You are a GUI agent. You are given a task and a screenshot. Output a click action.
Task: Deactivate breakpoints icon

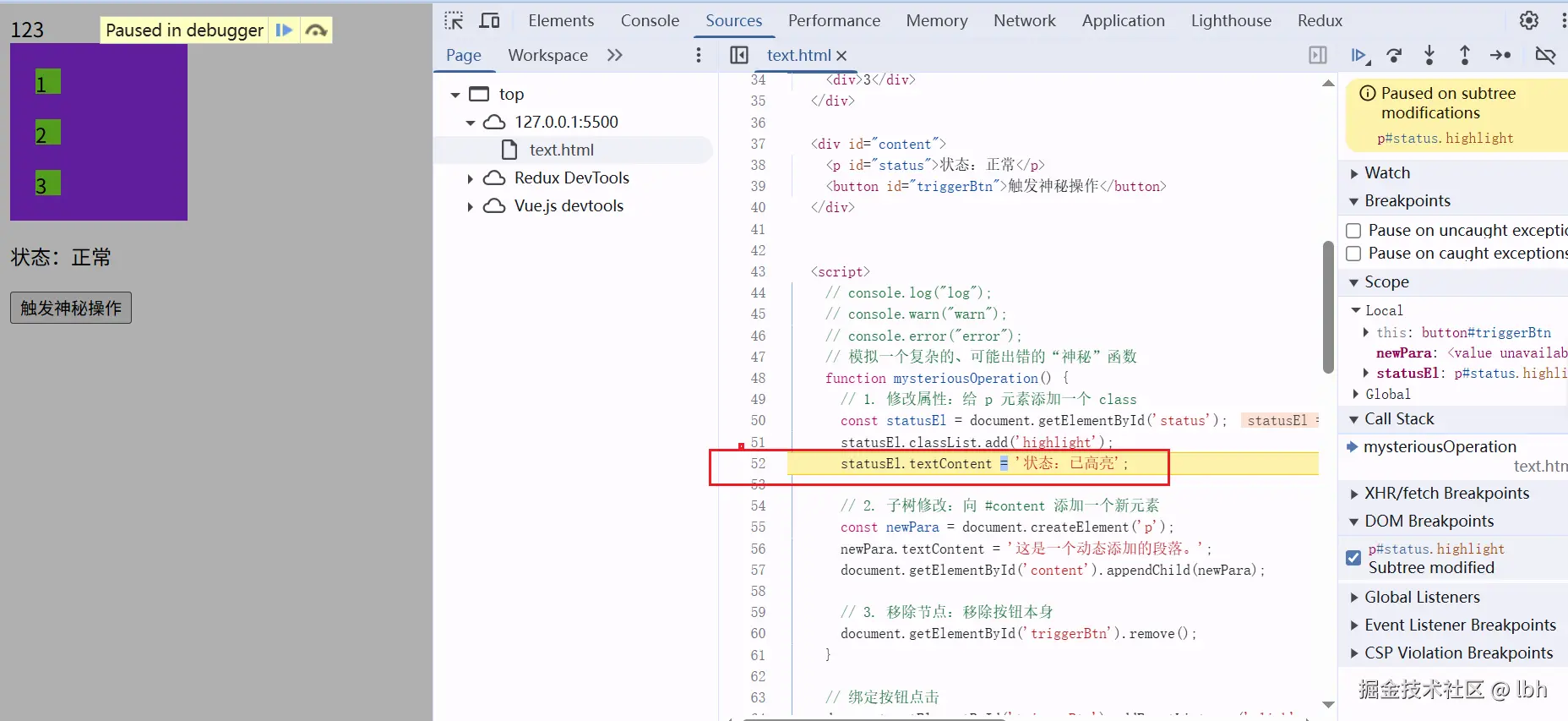pyautogui.click(x=1545, y=55)
